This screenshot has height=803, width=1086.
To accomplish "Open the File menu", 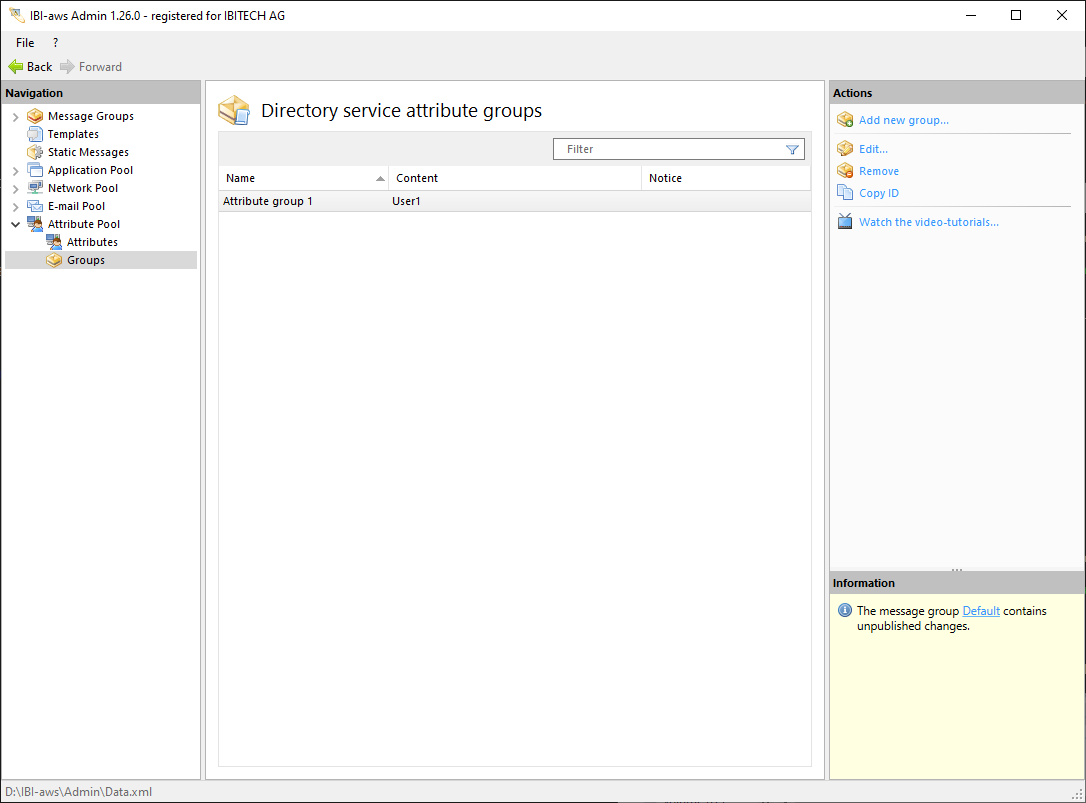I will 25,43.
